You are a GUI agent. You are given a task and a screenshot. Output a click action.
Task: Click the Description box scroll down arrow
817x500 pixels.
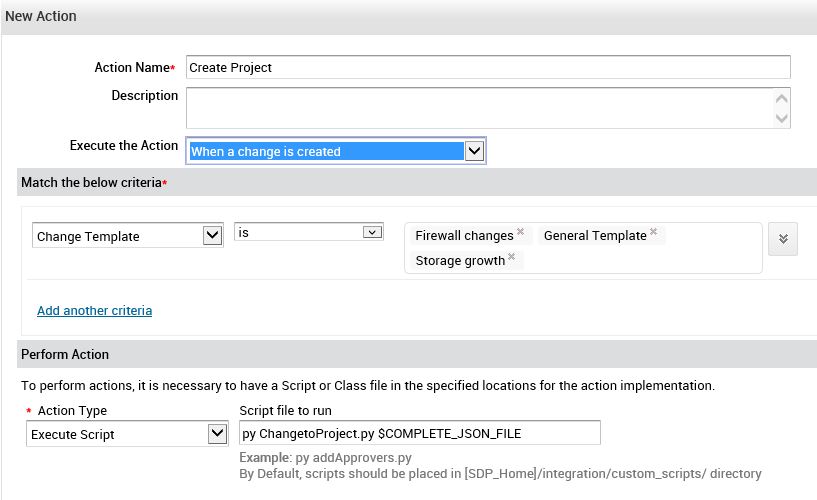coord(782,117)
